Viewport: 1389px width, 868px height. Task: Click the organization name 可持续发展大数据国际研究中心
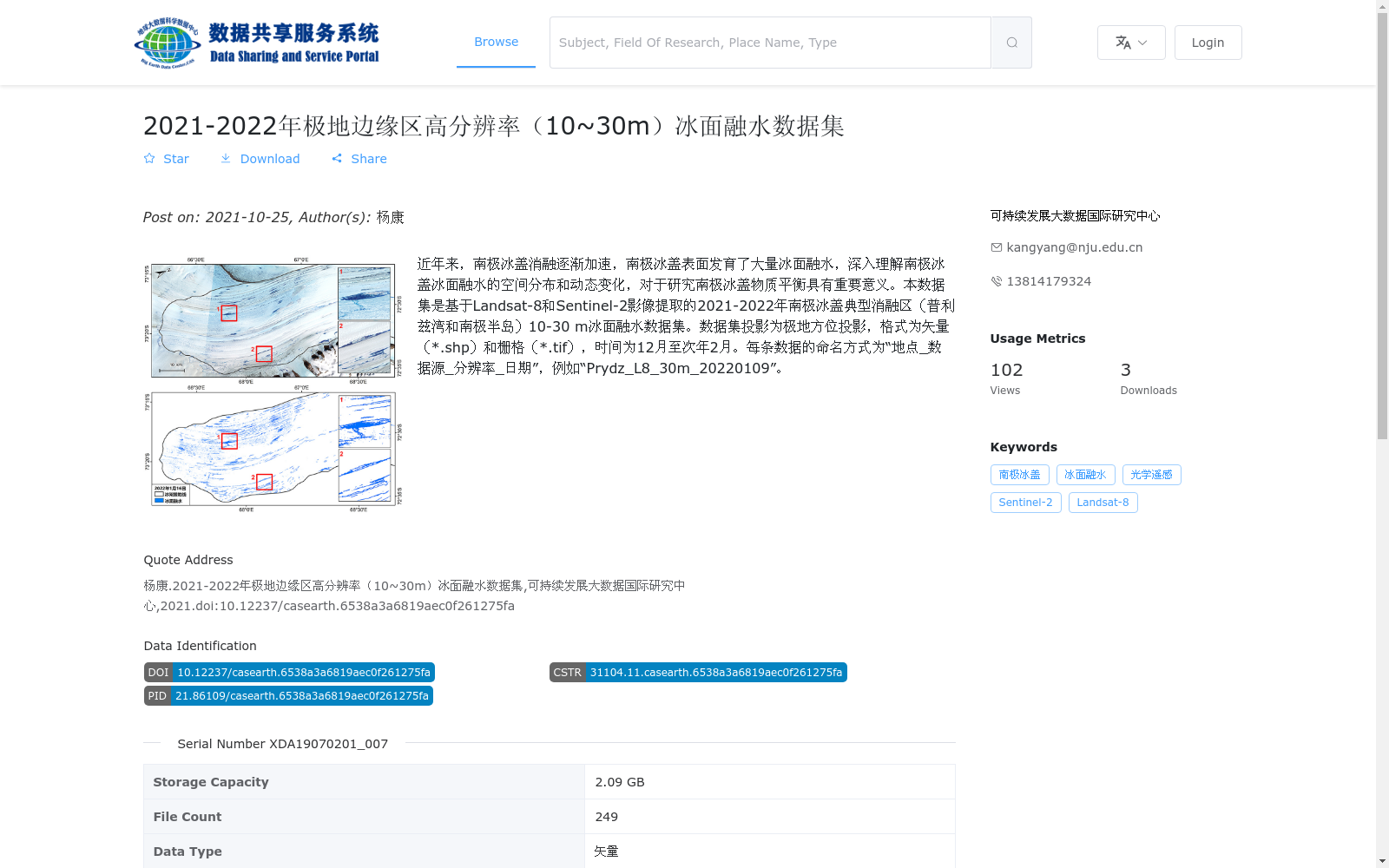pyautogui.click(x=1075, y=215)
